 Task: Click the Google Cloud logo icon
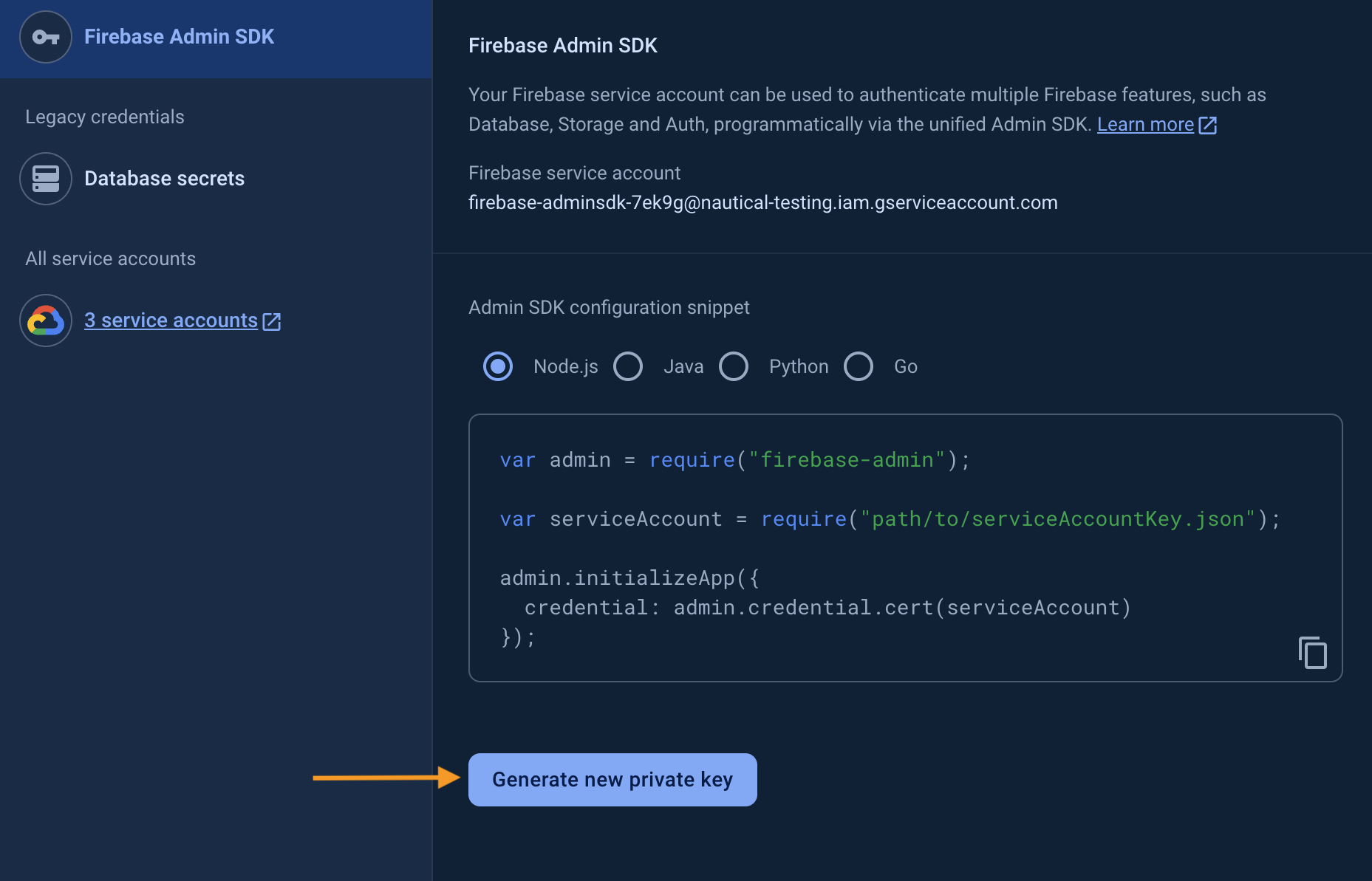46,320
